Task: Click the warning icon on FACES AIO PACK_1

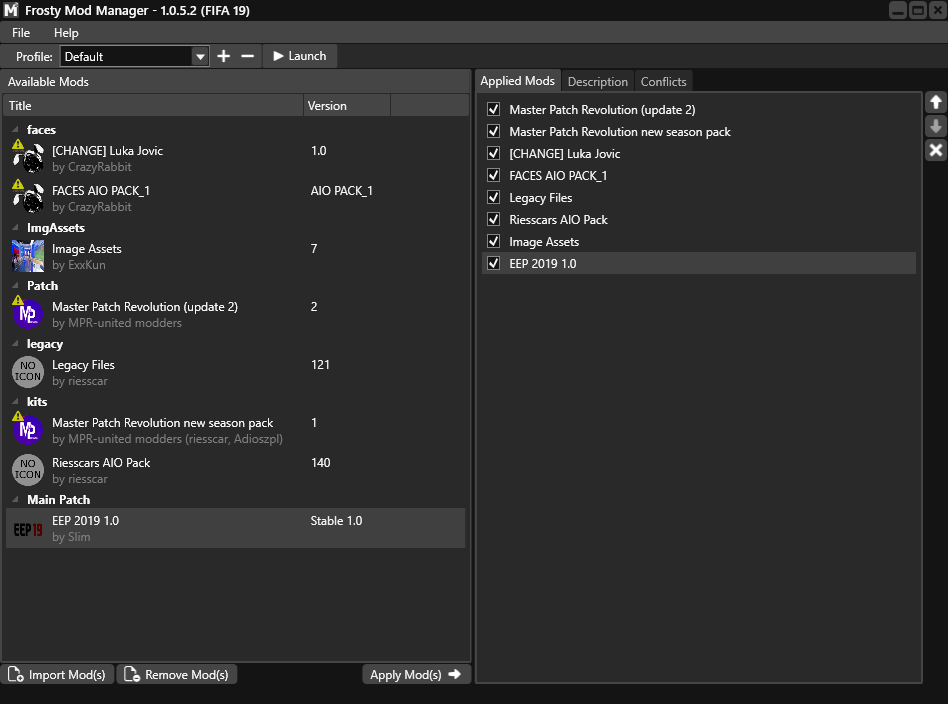Action: (x=18, y=184)
